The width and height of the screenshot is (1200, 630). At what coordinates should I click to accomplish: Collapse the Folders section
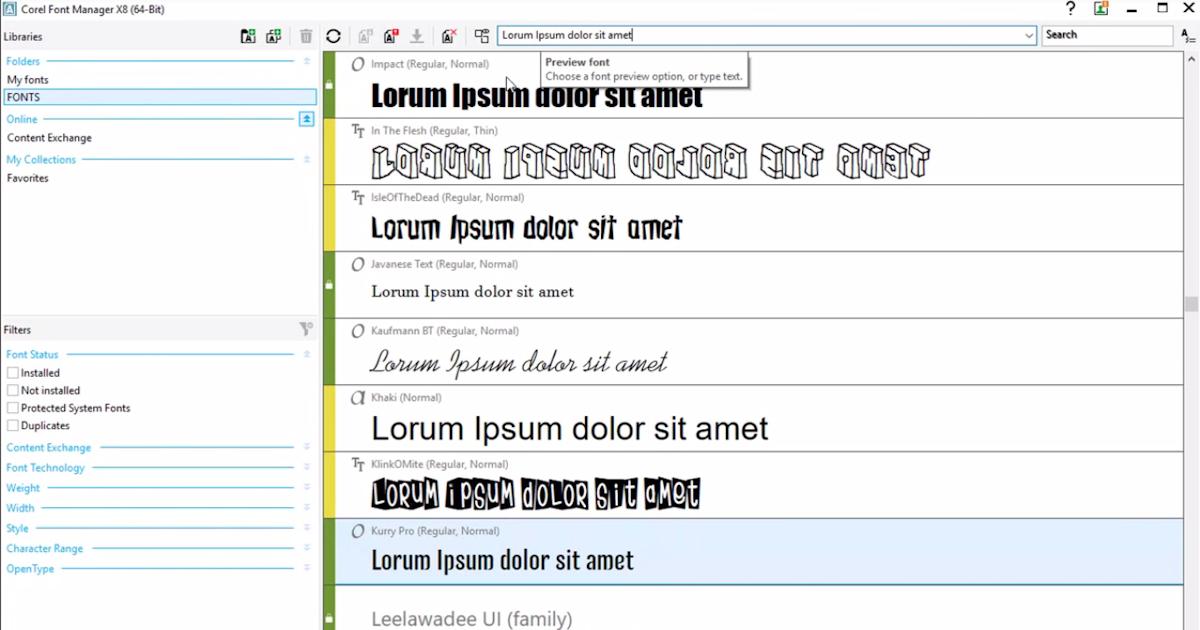(x=307, y=62)
